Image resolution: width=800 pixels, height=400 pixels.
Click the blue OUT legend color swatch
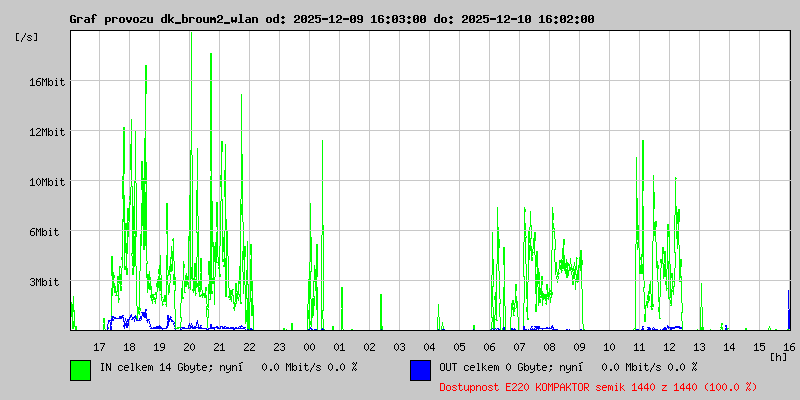[x=420, y=370]
